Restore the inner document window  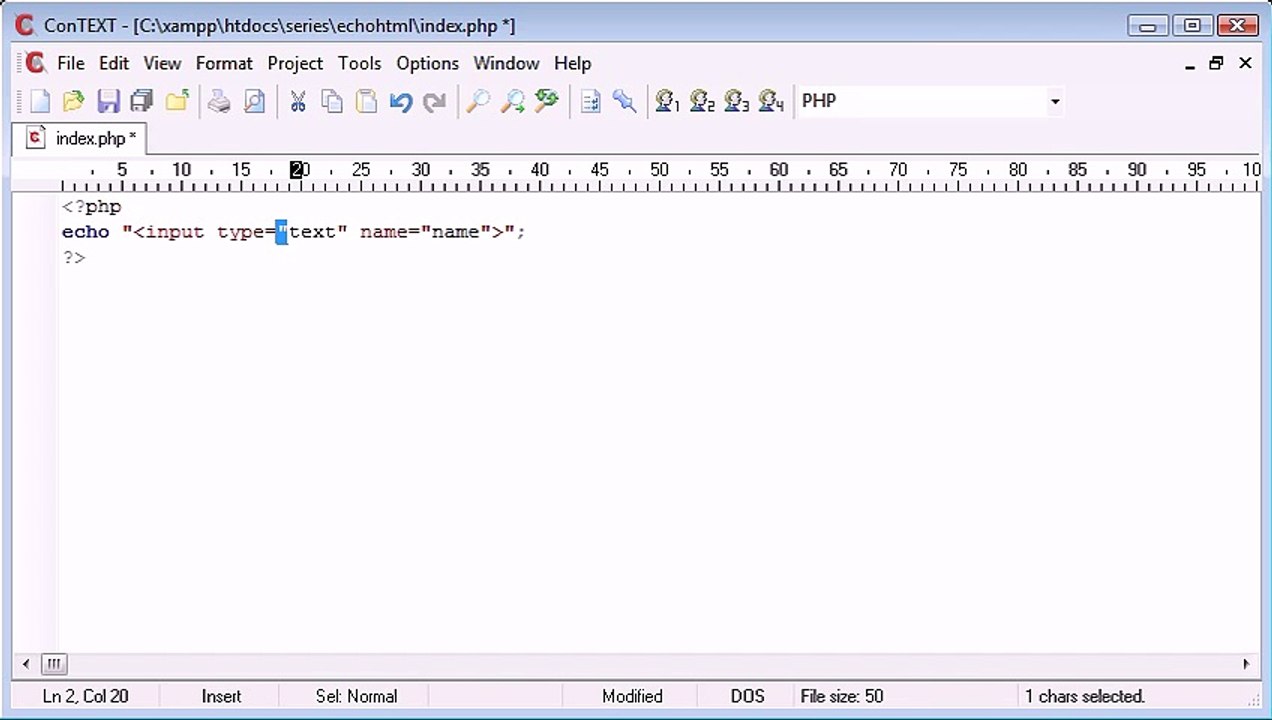pos(1216,63)
